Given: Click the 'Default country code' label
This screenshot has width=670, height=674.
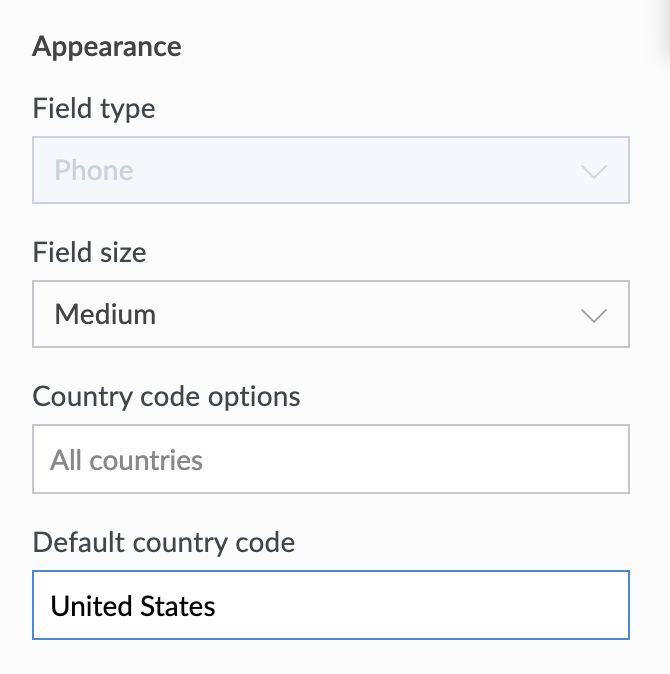Looking at the screenshot, I should tap(164, 543).
